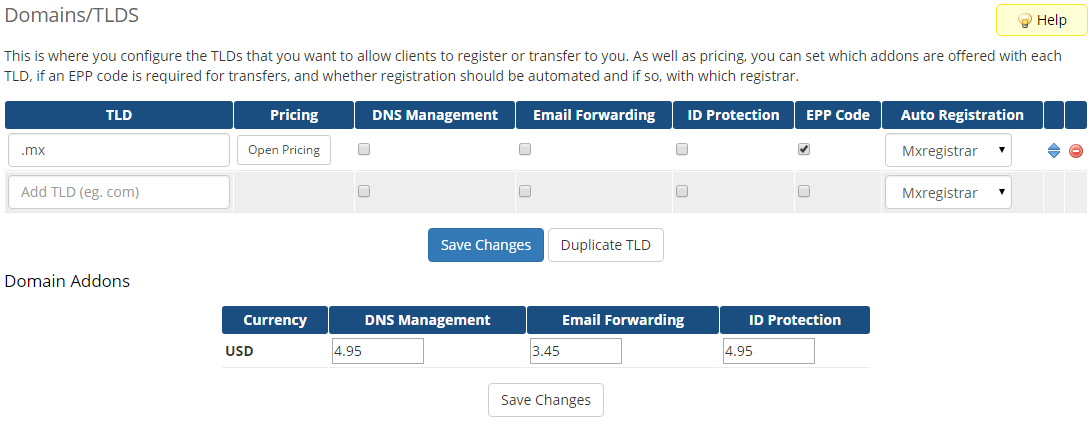This screenshot has width=1092, height=425.
Task: Click Open Pricing for .mx
Action: [284, 150]
